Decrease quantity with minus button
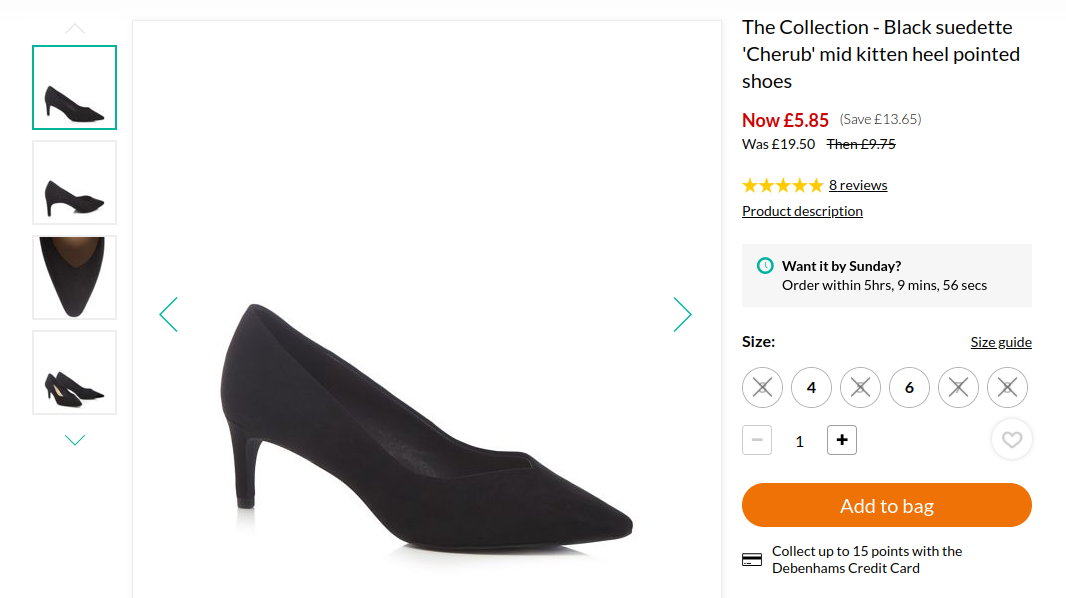The width and height of the screenshot is (1066, 598). click(757, 440)
